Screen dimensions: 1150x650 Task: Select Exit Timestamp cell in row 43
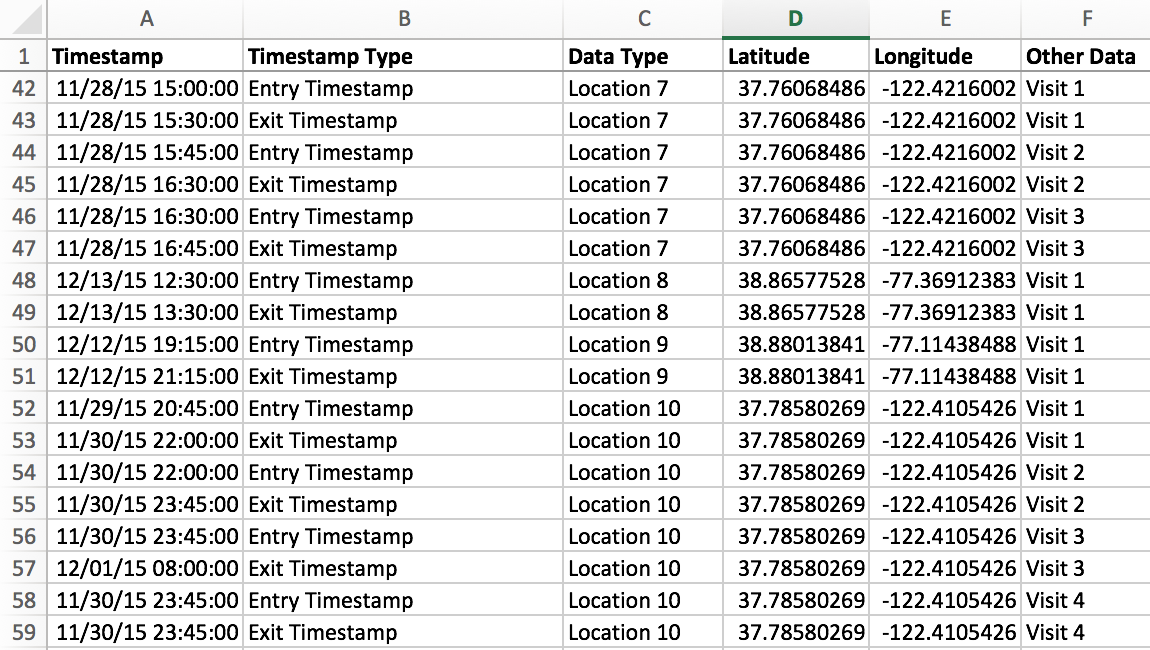(x=403, y=120)
